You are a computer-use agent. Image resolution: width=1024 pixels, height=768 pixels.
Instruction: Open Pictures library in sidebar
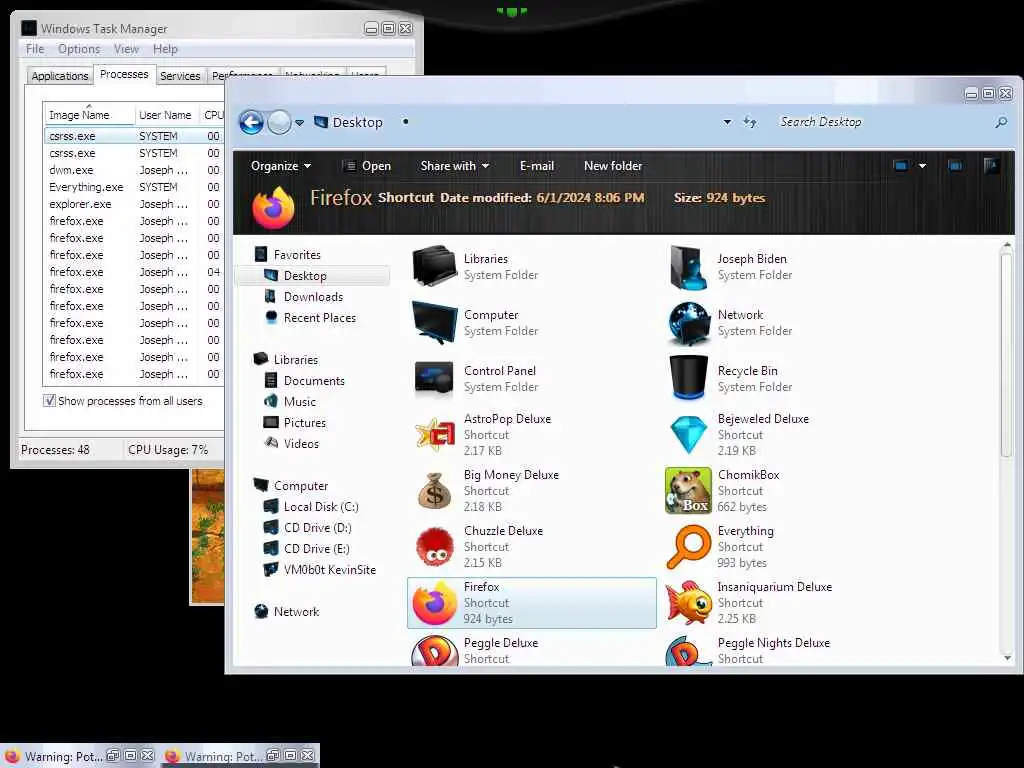point(295,422)
